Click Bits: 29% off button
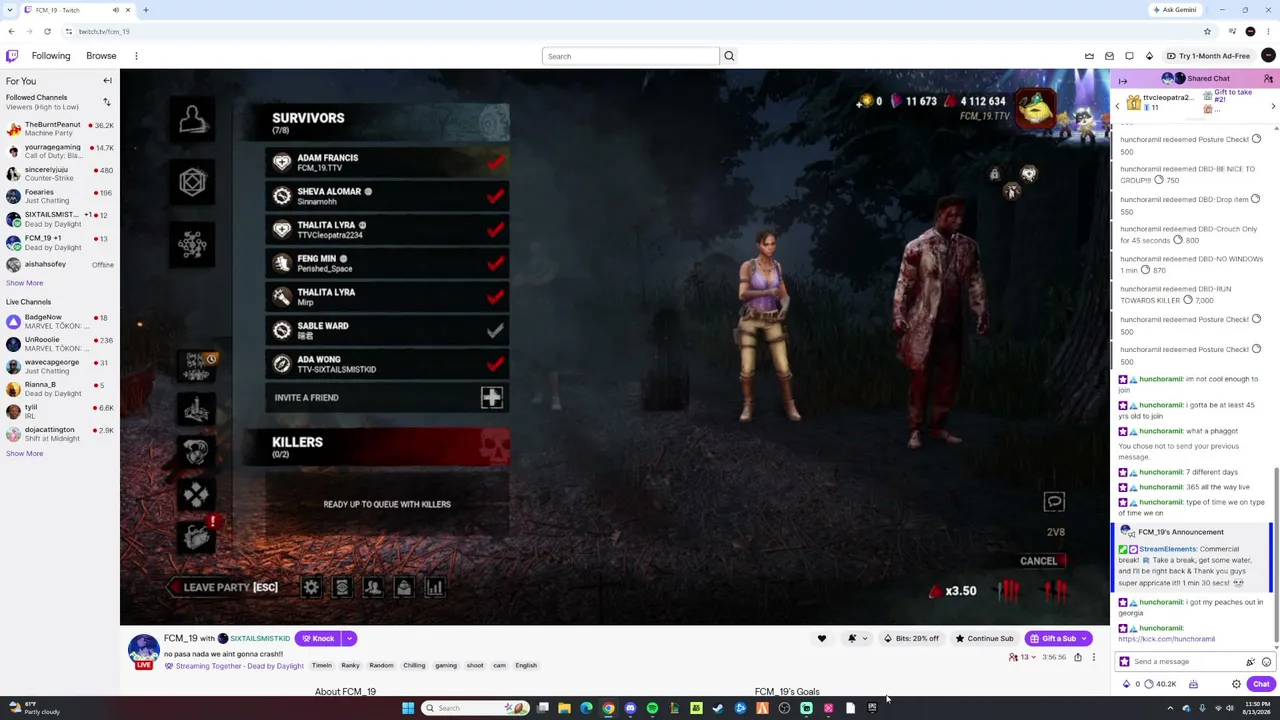This screenshot has width=1280, height=720. pyautogui.click(x=912, y=638)
